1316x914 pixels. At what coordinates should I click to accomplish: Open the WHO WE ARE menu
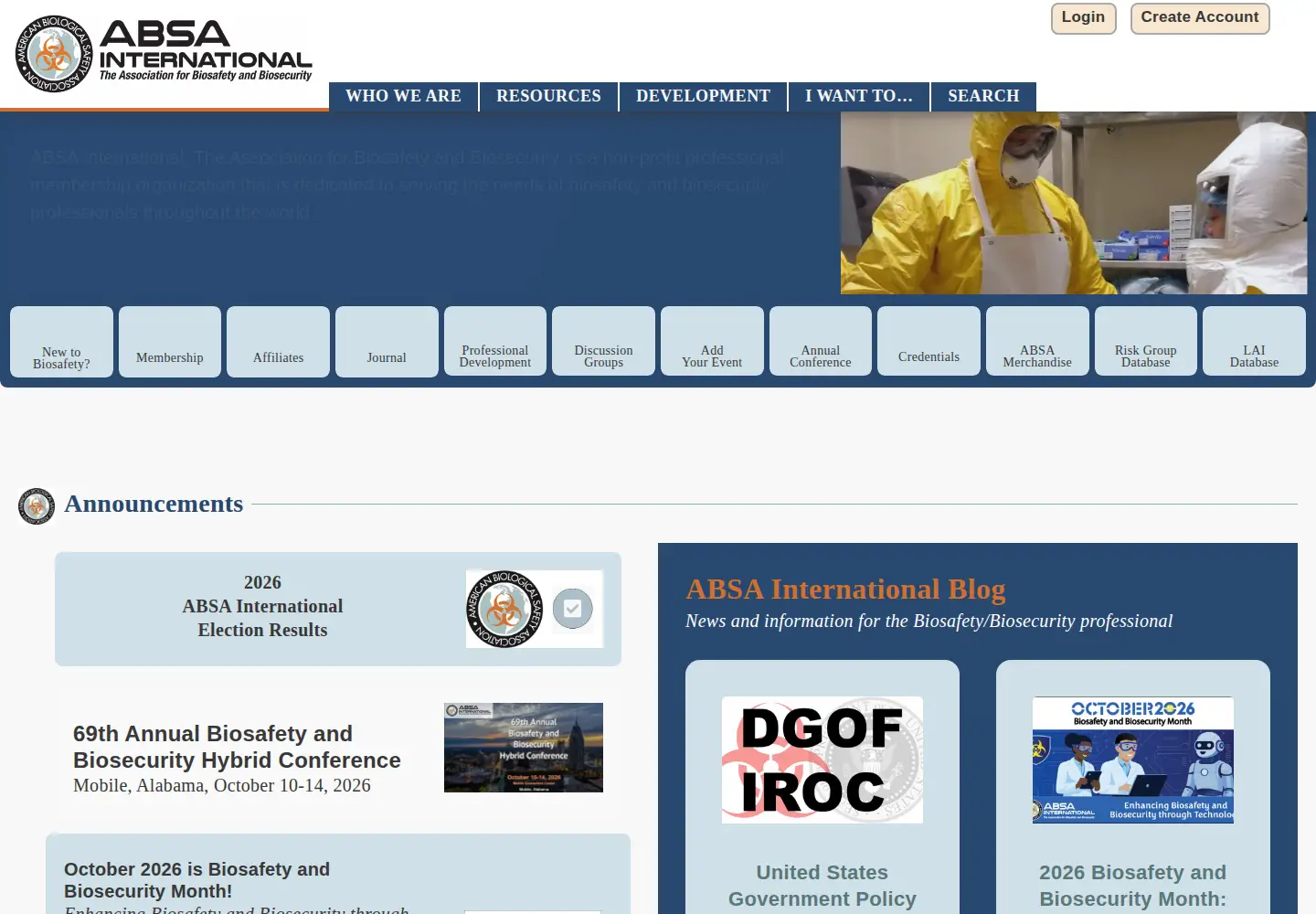click(x=403, y=96)
